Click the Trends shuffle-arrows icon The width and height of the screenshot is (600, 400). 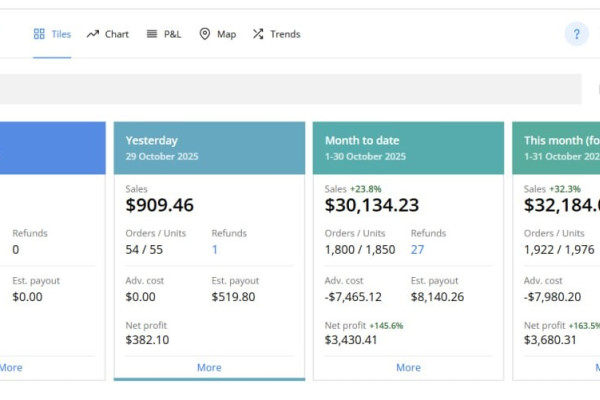[x=258, y=34]
